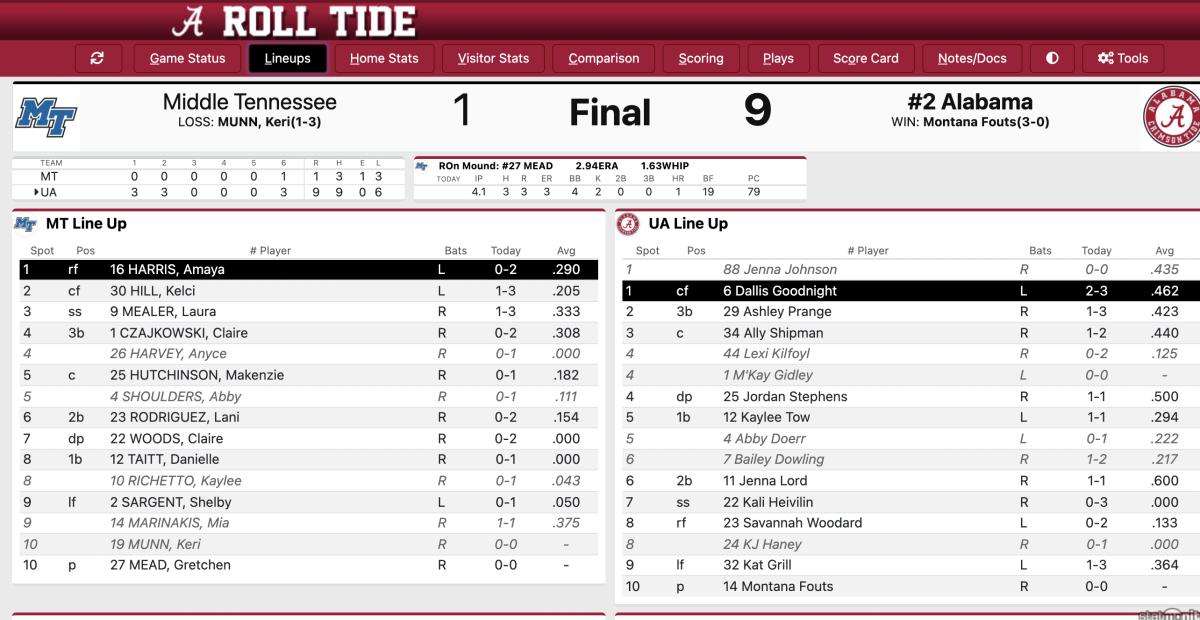The width and height of the screenshot is (1200, 620).
Task: Click the MT icon in On Mound panel
Action: pyautogui.click(x=422, y=166)
